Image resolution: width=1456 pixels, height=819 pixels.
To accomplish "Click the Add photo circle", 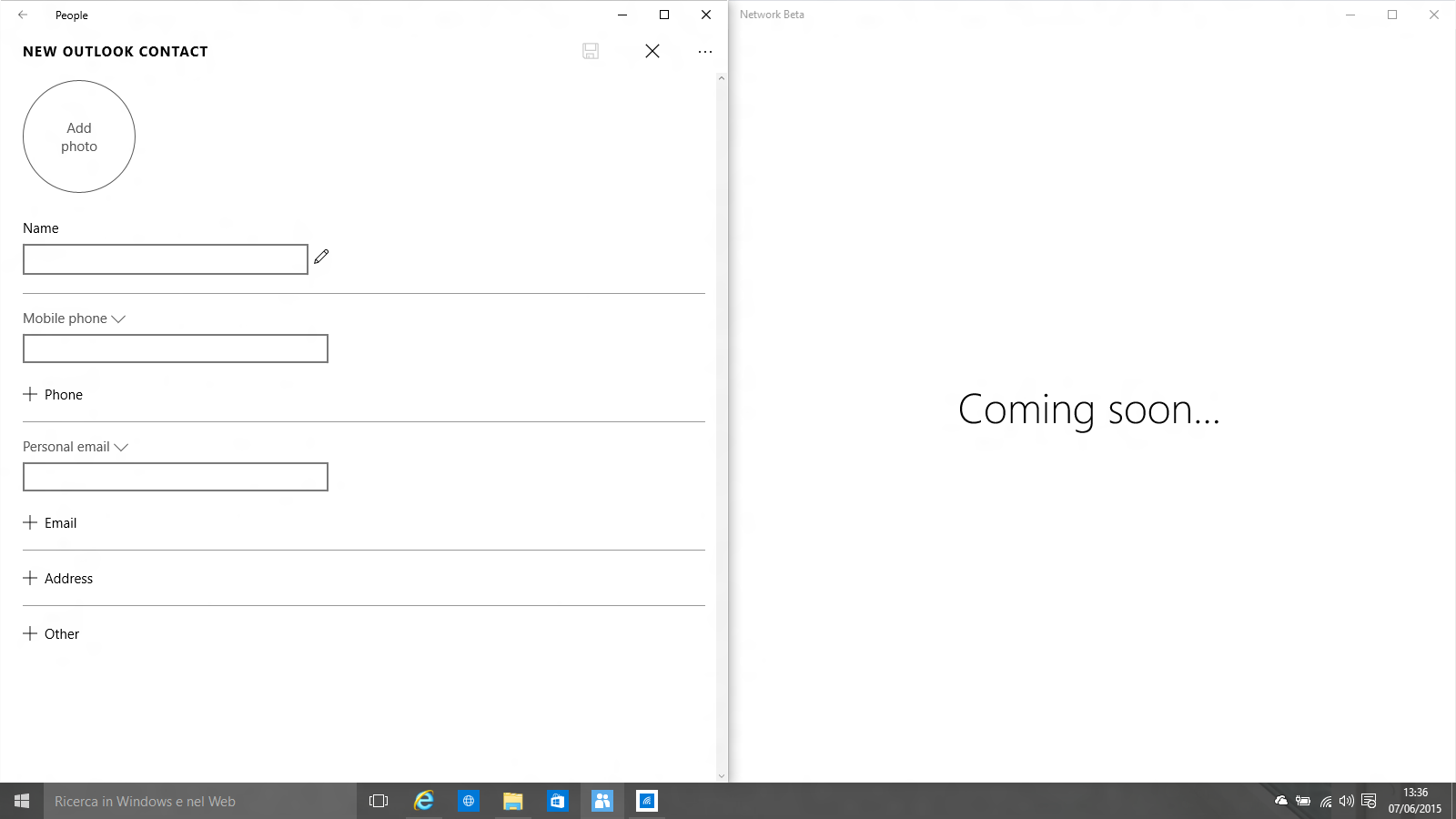I will pyautogui.click(x=79, y=136).
